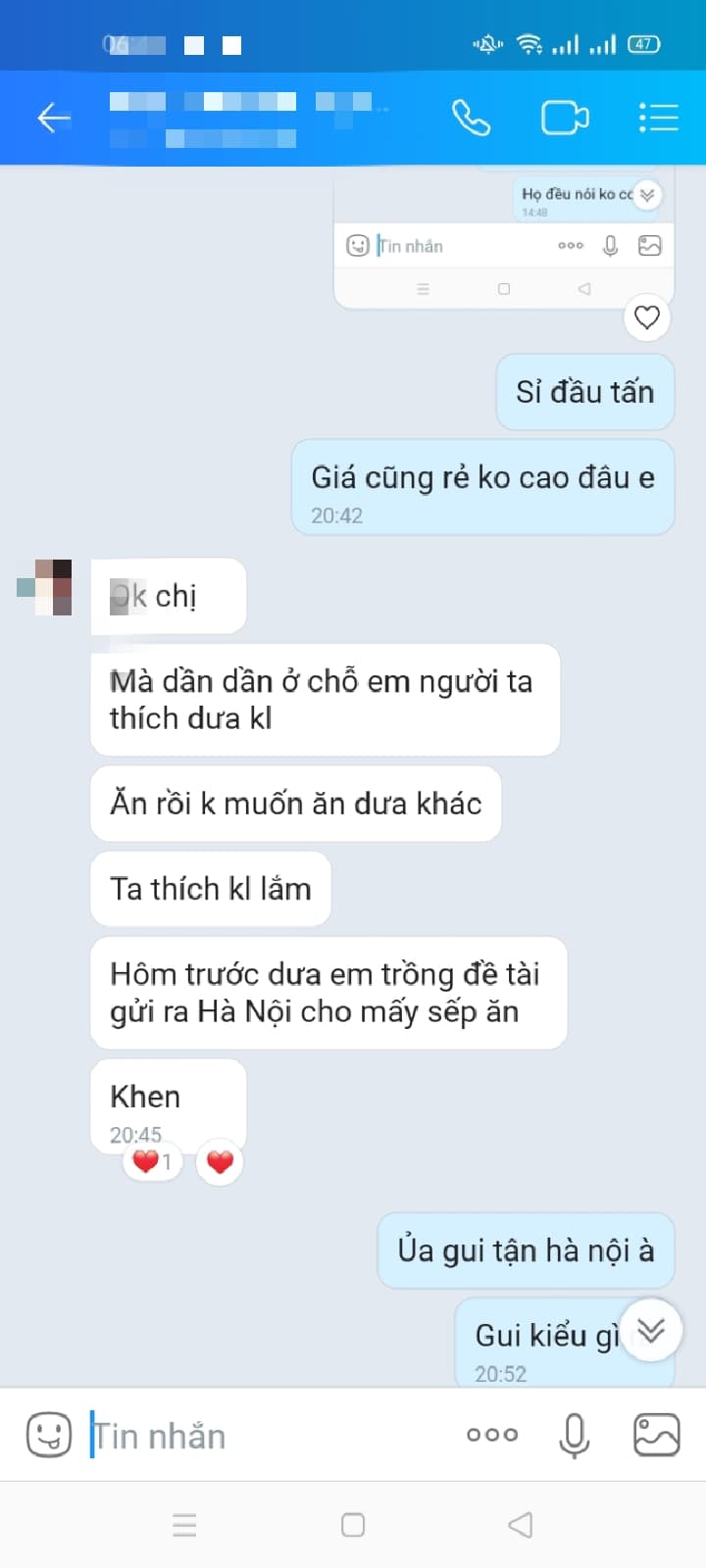Tap the Android back triangle navigation button

point(521,1525)
